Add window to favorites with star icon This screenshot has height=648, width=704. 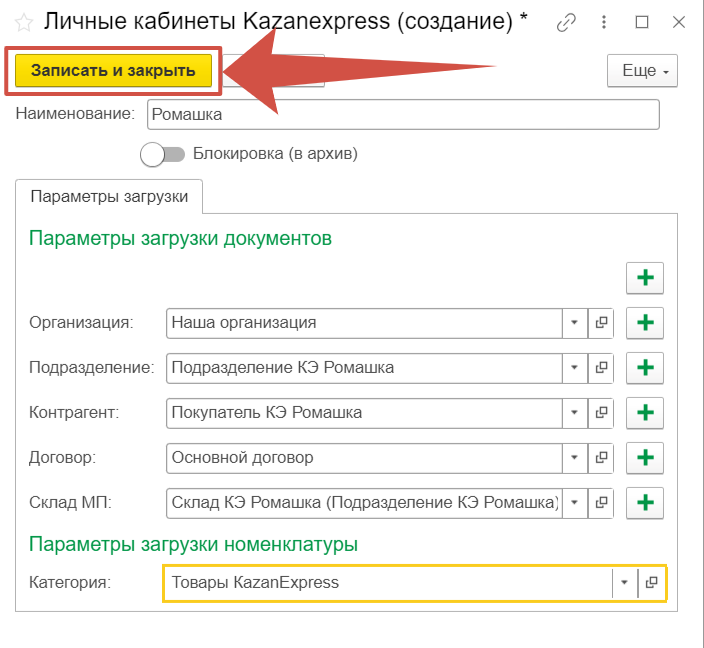tap(24, 21)
